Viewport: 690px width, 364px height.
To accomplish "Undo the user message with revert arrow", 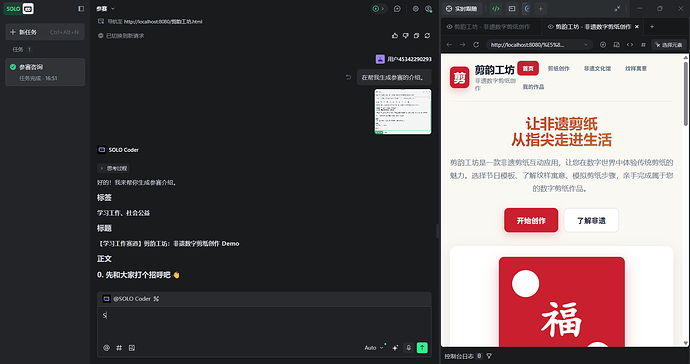I will (348, 77).
